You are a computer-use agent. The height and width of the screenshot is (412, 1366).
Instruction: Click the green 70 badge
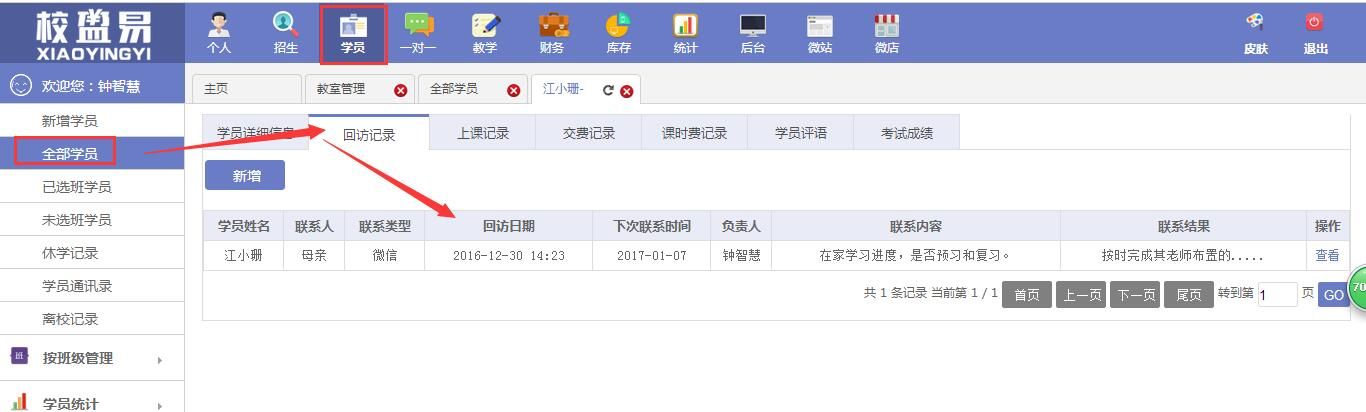point(1358,288)
